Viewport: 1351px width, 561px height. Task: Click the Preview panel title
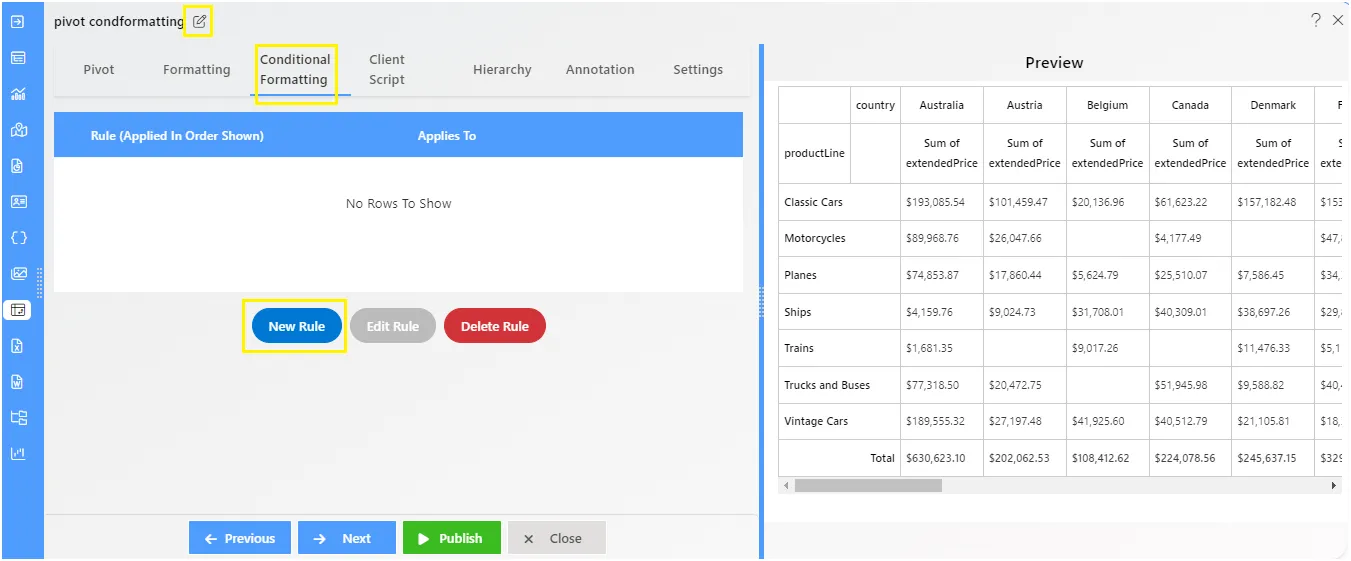click(1054, 62)
